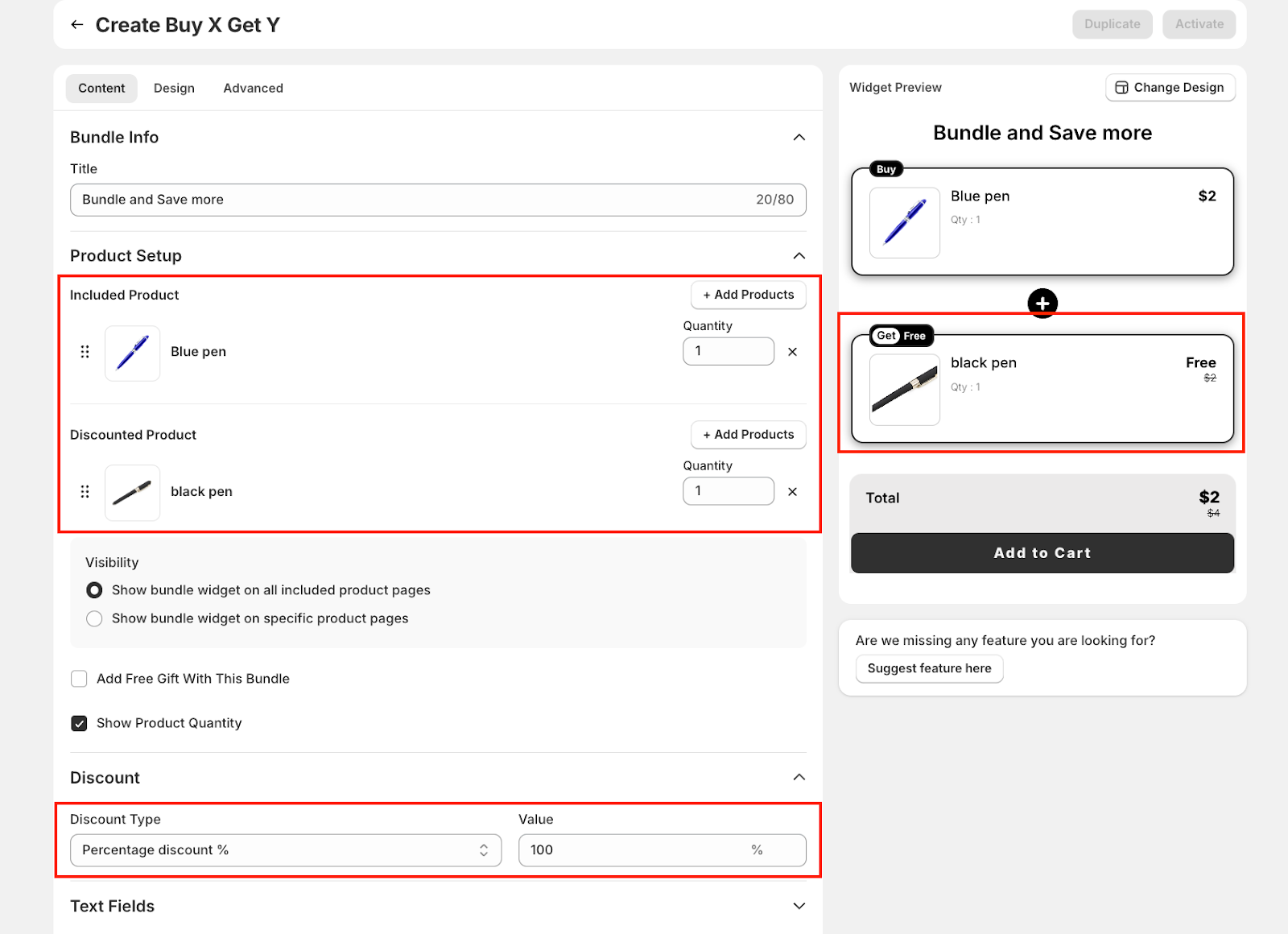Screen dimensions: 1288x934
Task: Remove black pen with its X icon
Action: tap(792, 492)
